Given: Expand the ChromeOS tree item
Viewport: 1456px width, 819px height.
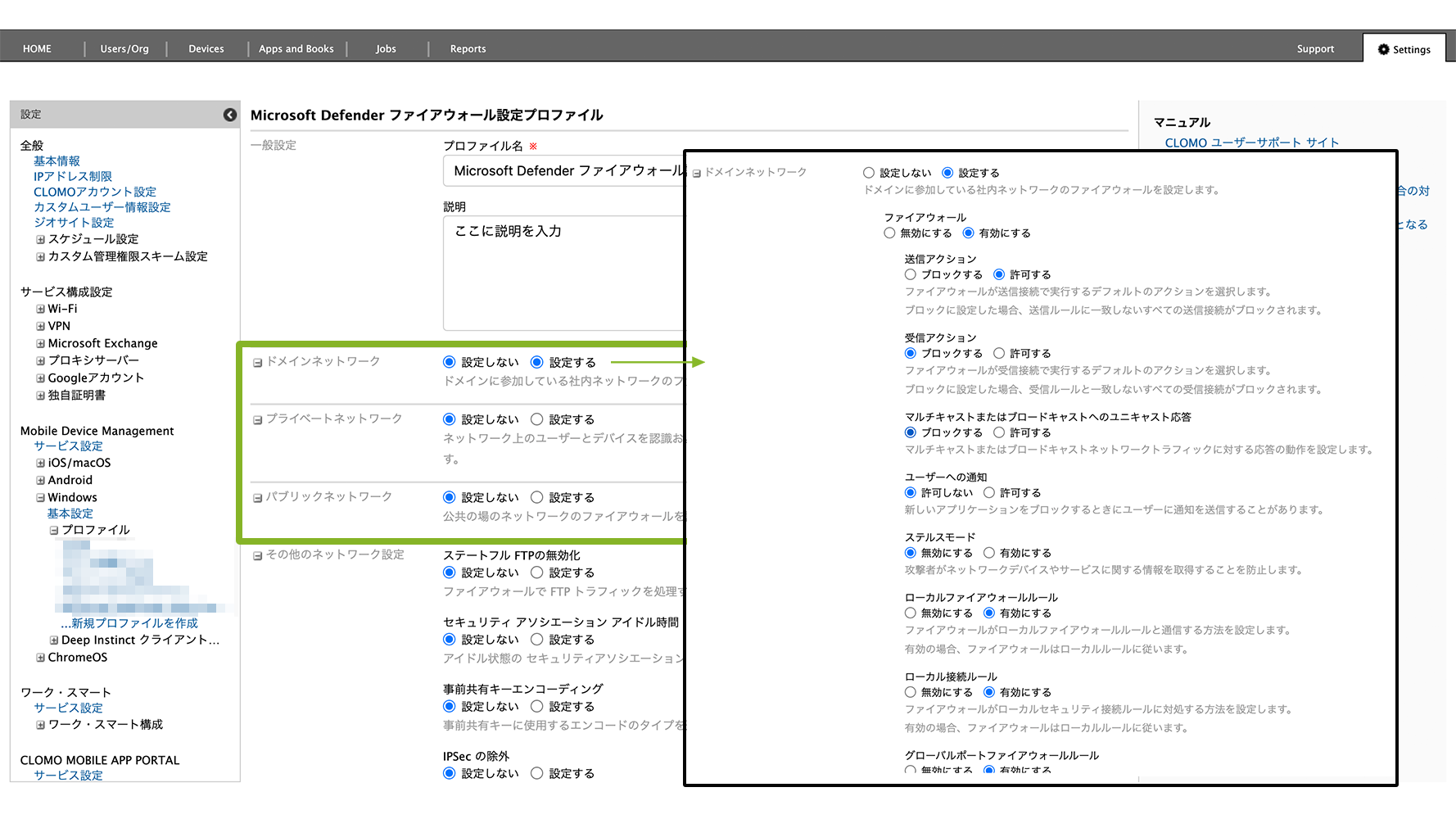Looking at the screenshot, I should click(x=40, y=658).
